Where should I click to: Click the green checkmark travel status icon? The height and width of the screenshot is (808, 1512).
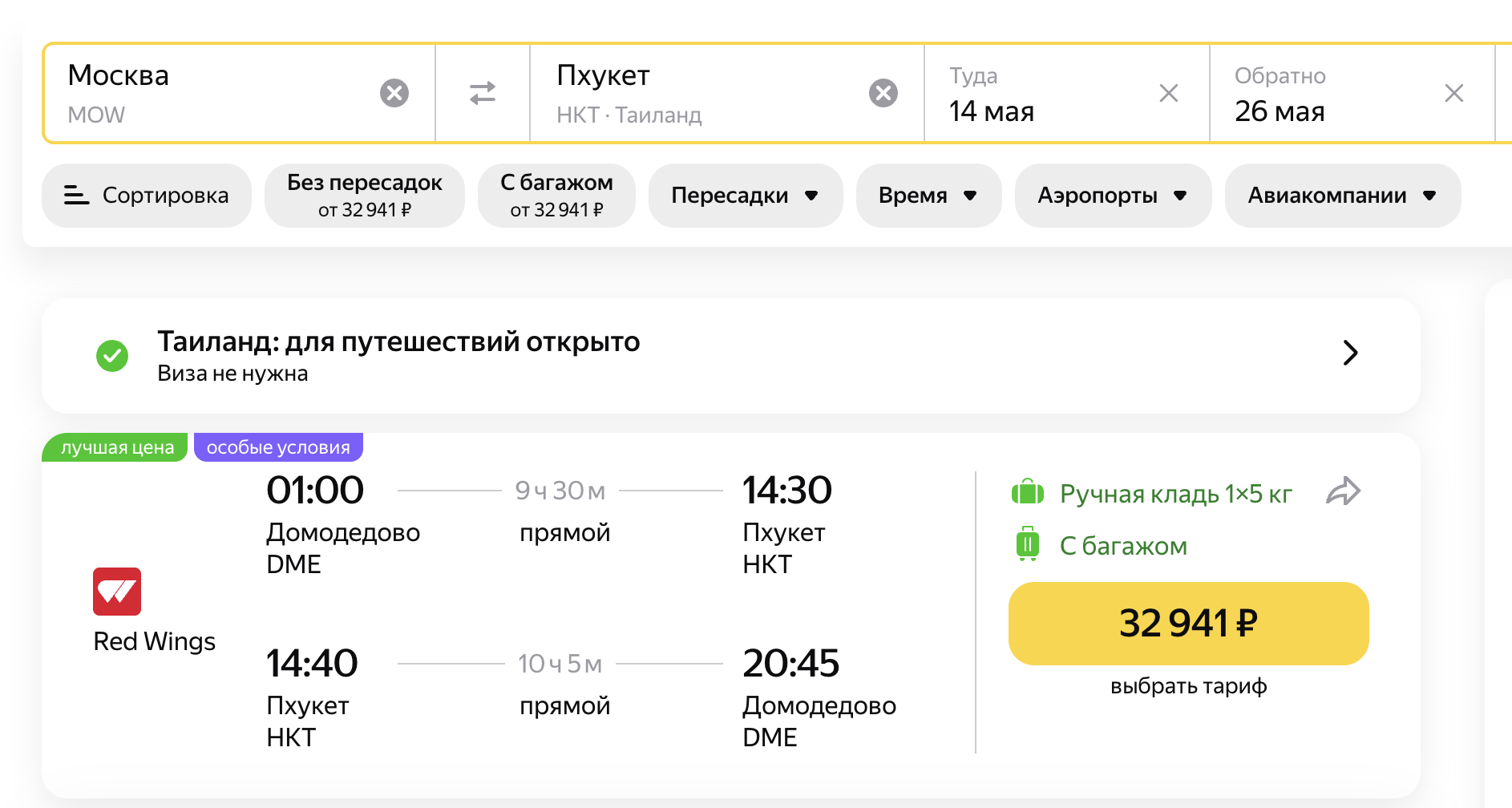112,355
